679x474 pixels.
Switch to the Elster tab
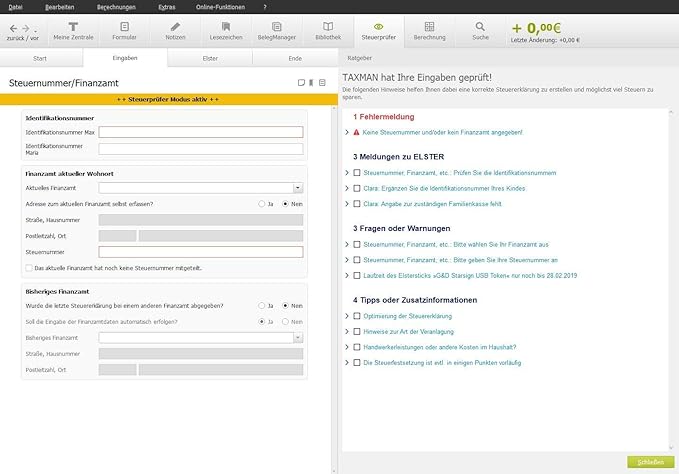[210, 59]
